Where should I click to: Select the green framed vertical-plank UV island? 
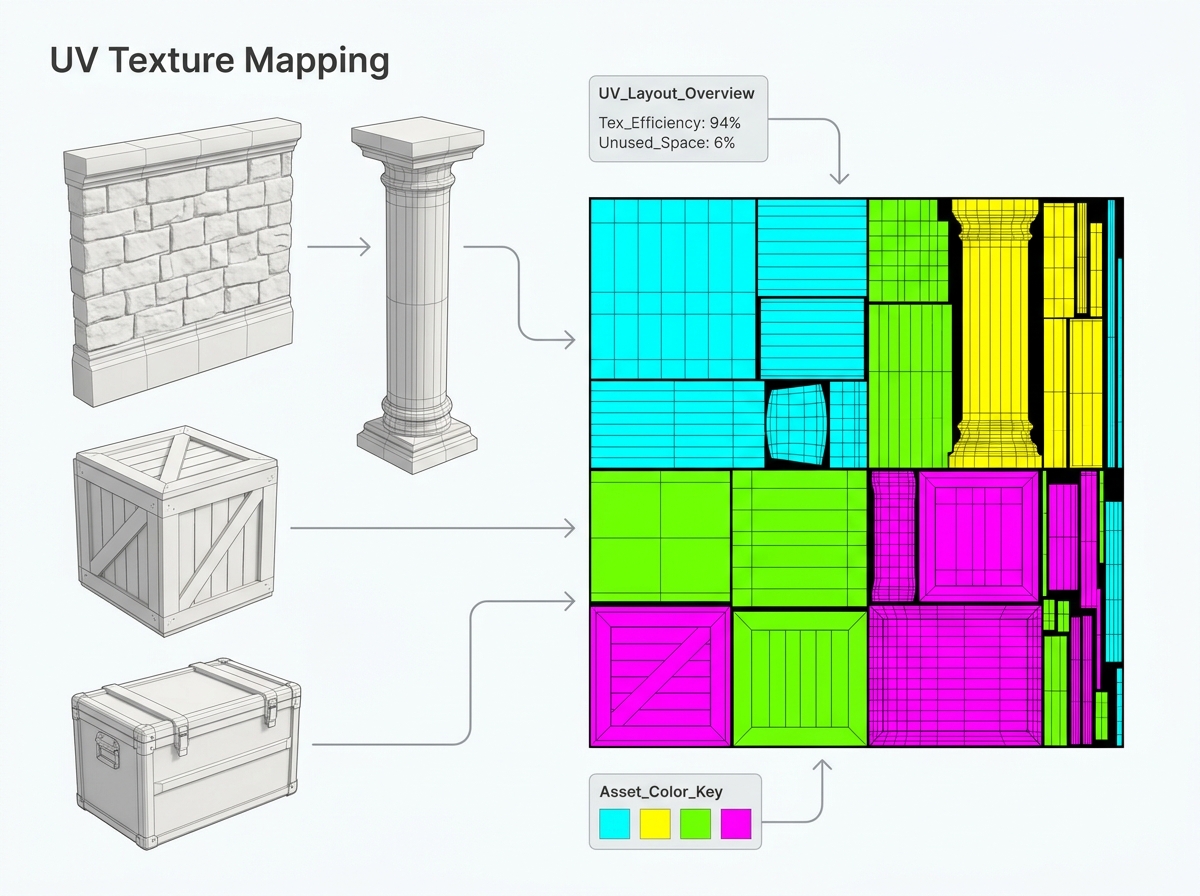(x=800, y=678)
